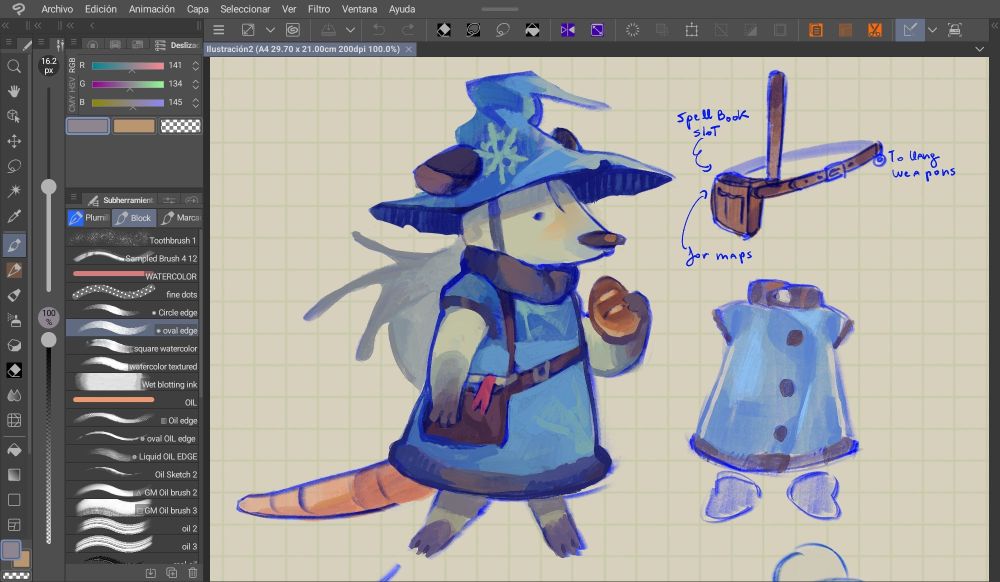Switch to the Marcador sub tool group
Screen dimensions: 1000x582
[x=180, y=218]
